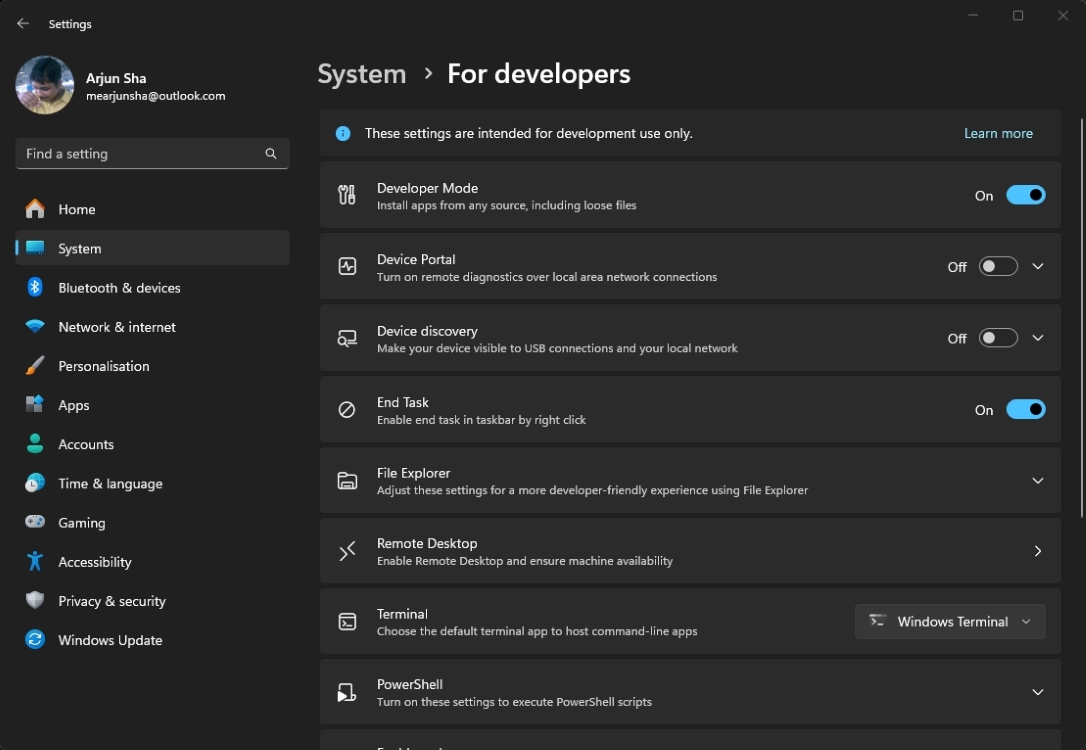Screen dimensions: 1086x750
Task: Enable the Device Portal switch
Action: [x=997, y=267]
